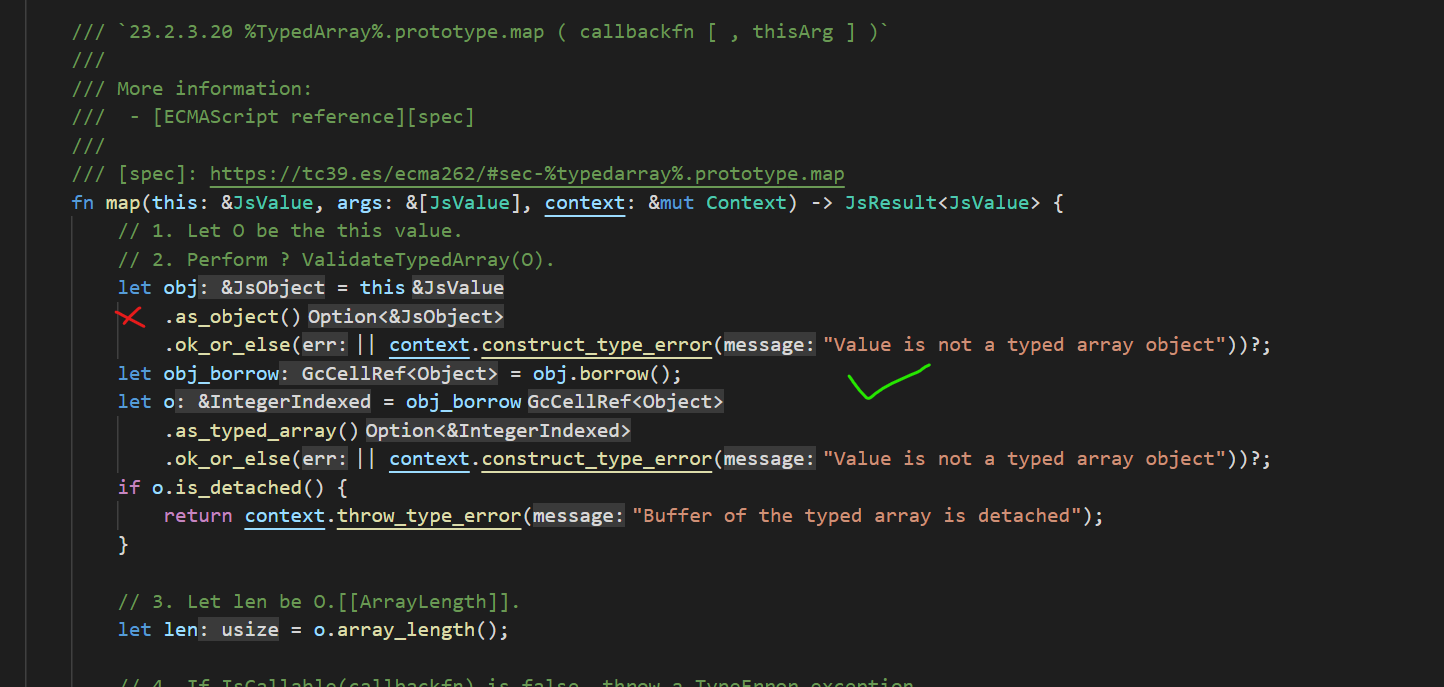
Task: Select the 'mut' keyword in the signature
Action: (677, 203)
